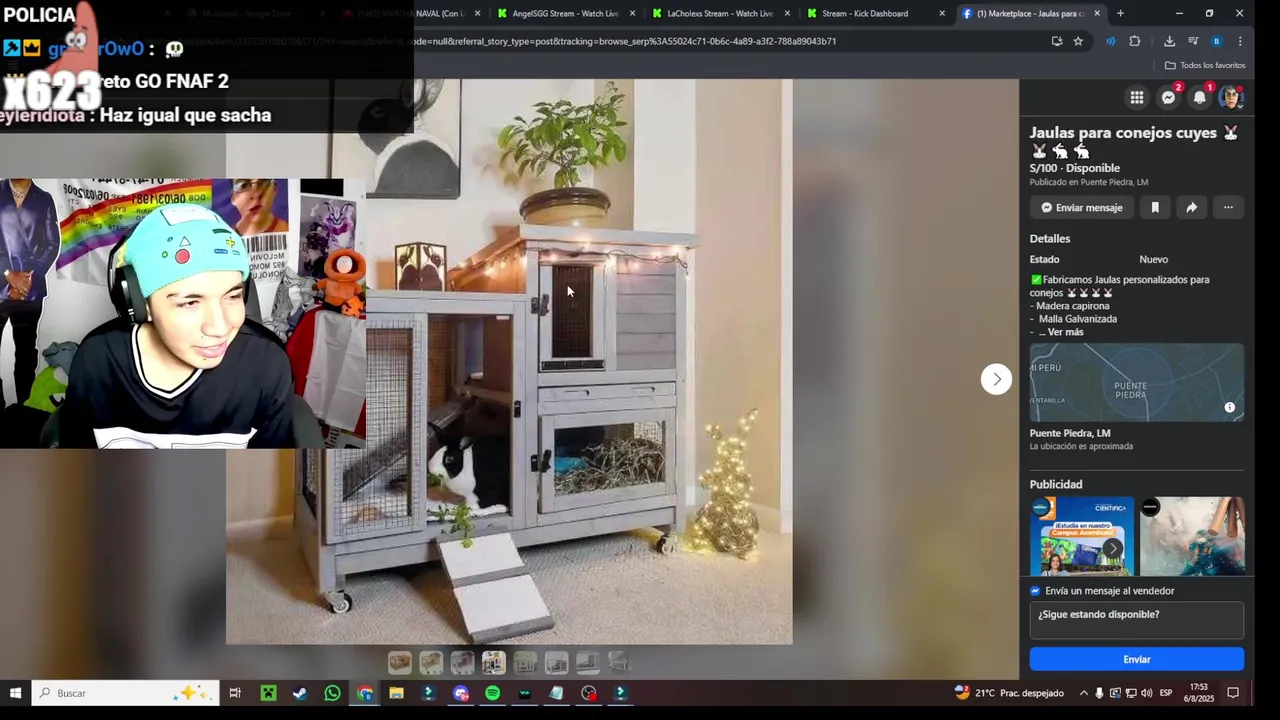Image resolution: width=1280 pixels, height=720 pixels.
Task: Open Todos los favoritos bookmarks folder
Action: 1205,65
